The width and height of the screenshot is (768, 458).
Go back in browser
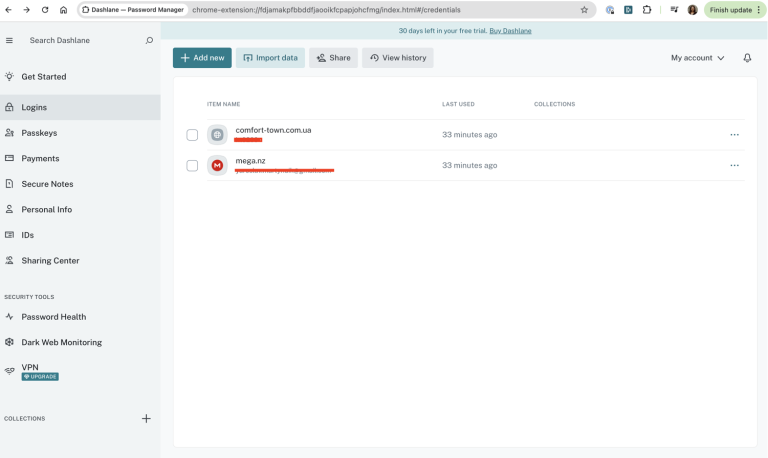tap(8, 10)
